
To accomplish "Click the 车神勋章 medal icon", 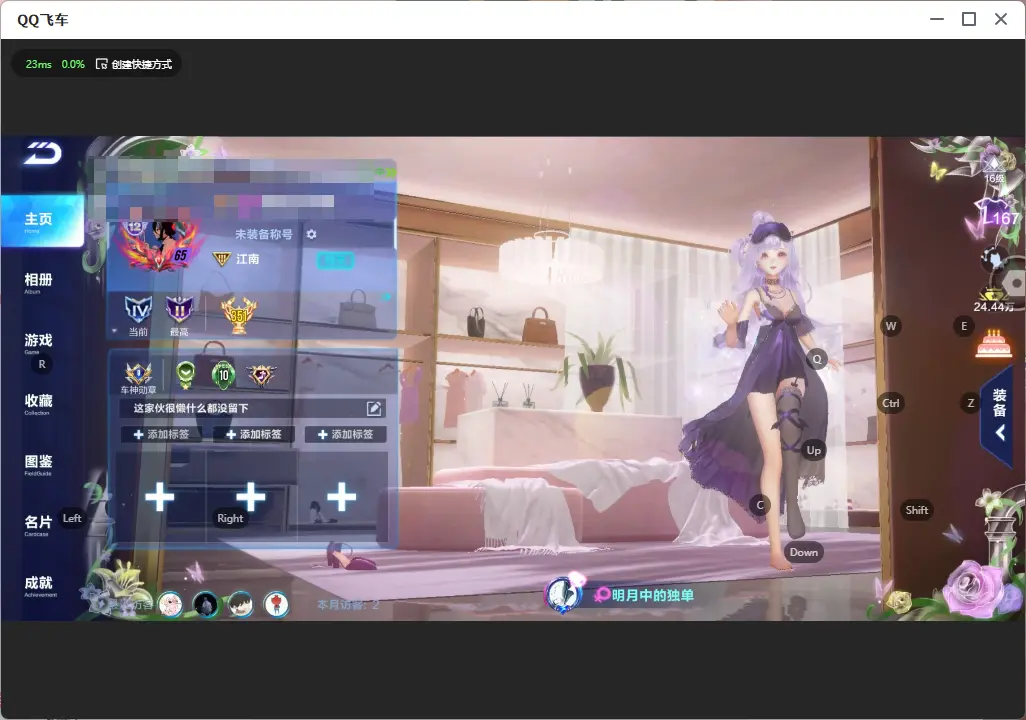I will pyautogui.click(x=138, y=378).
